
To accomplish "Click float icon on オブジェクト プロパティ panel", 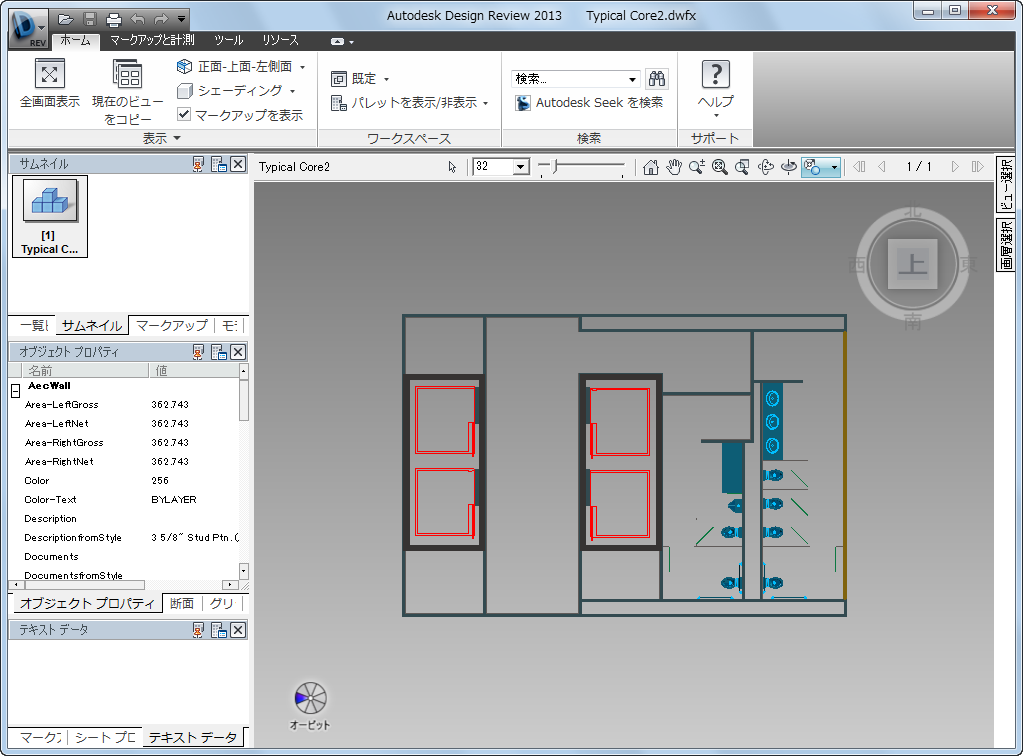I will click(219, 352).
